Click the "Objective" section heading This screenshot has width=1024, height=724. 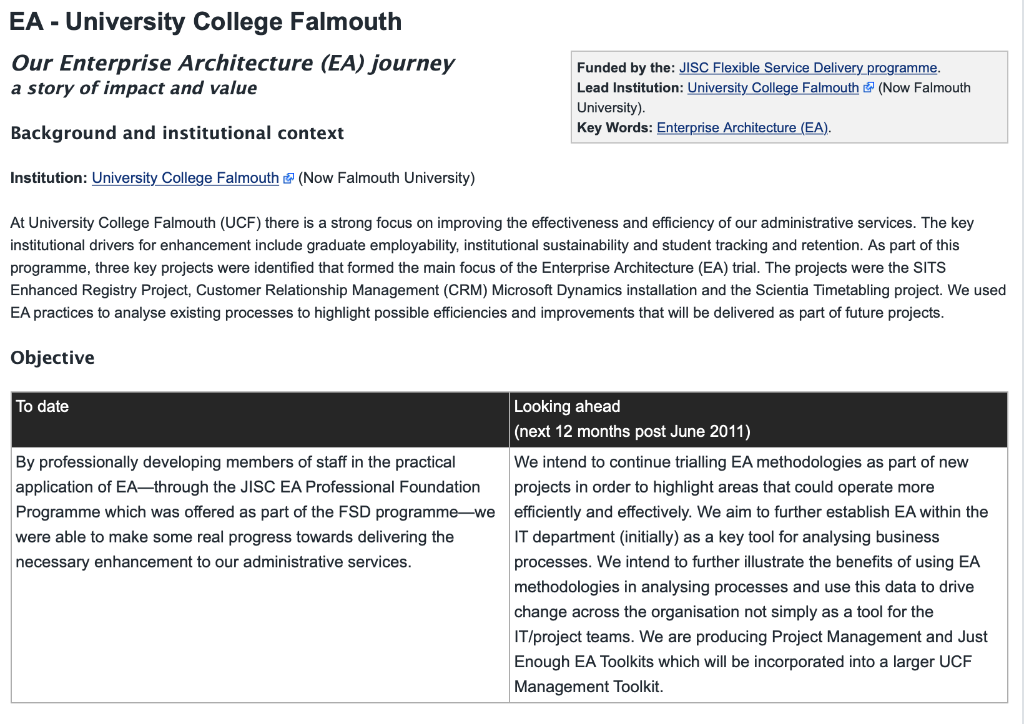pyautogui.click(x=52, y=358)
